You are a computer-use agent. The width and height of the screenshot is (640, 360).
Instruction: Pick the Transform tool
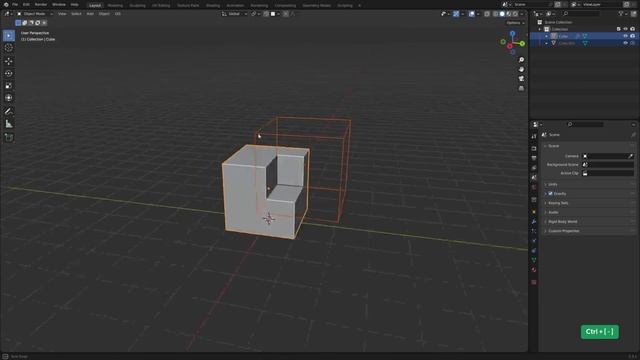click(x=9, y=98)
